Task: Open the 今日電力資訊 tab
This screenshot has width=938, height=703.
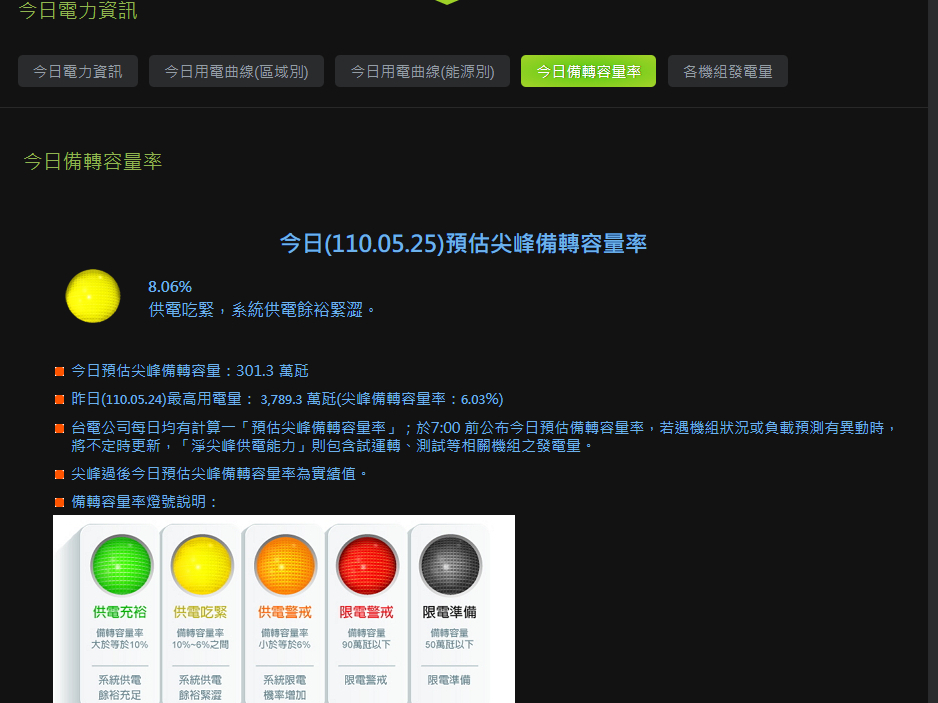Action: (x=77, y=70)
